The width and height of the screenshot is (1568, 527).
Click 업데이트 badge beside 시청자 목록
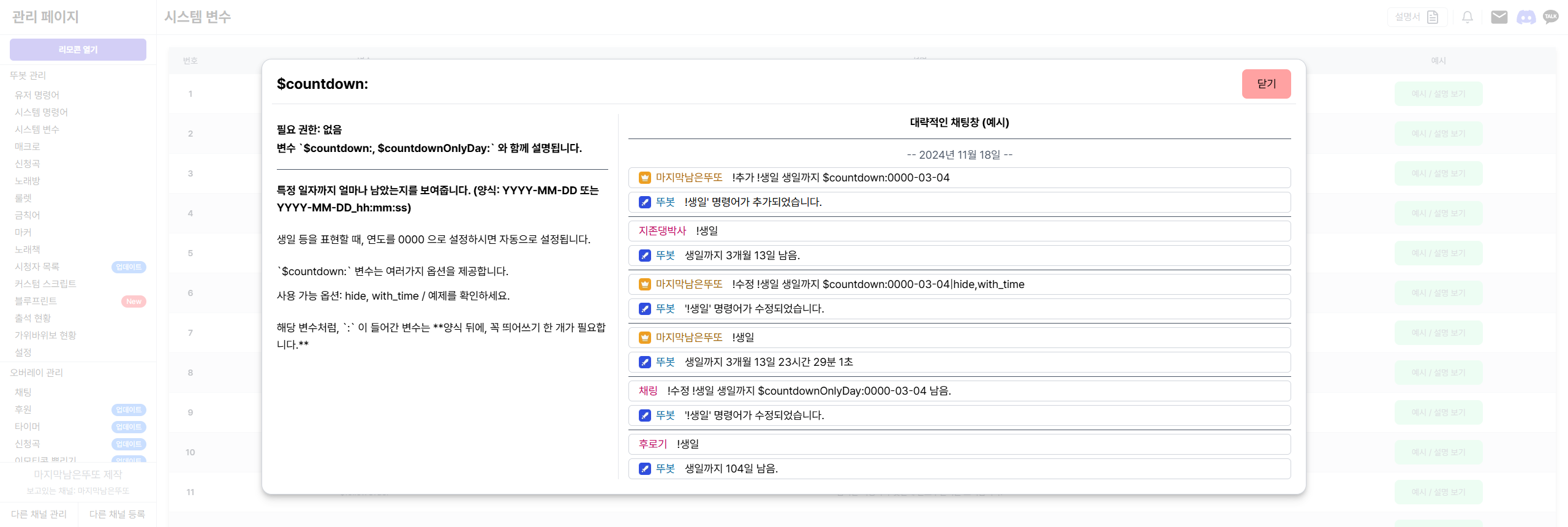coord(129,267)
